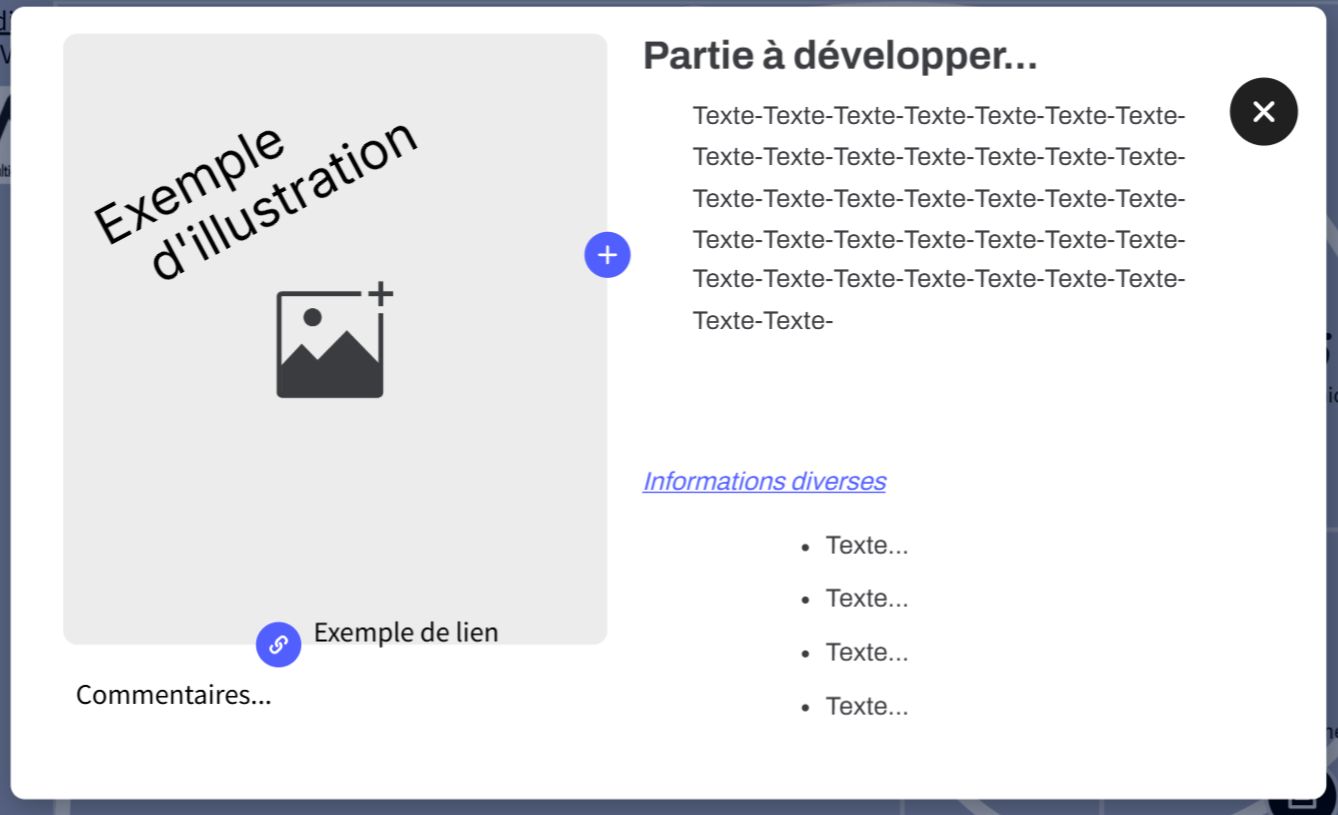Screen dimensions: 1338x815
Task: Close the popup with the X button
Action: [1263, 112]
